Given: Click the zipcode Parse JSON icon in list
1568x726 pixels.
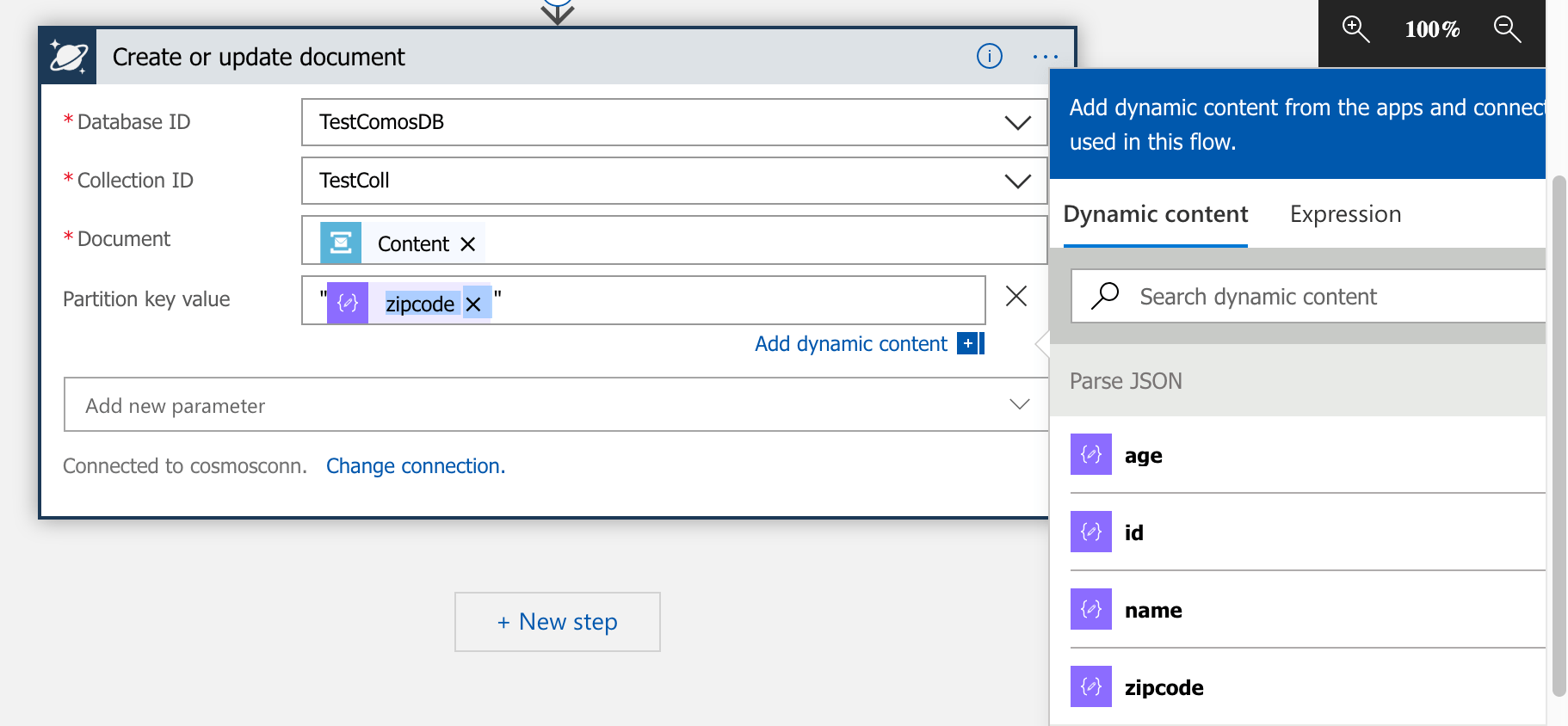Looking at the screenshot, I should [x=1091, y=686].
